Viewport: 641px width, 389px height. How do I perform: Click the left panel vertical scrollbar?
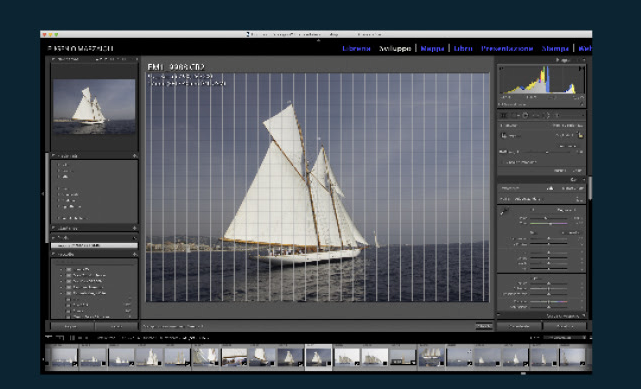47,198
